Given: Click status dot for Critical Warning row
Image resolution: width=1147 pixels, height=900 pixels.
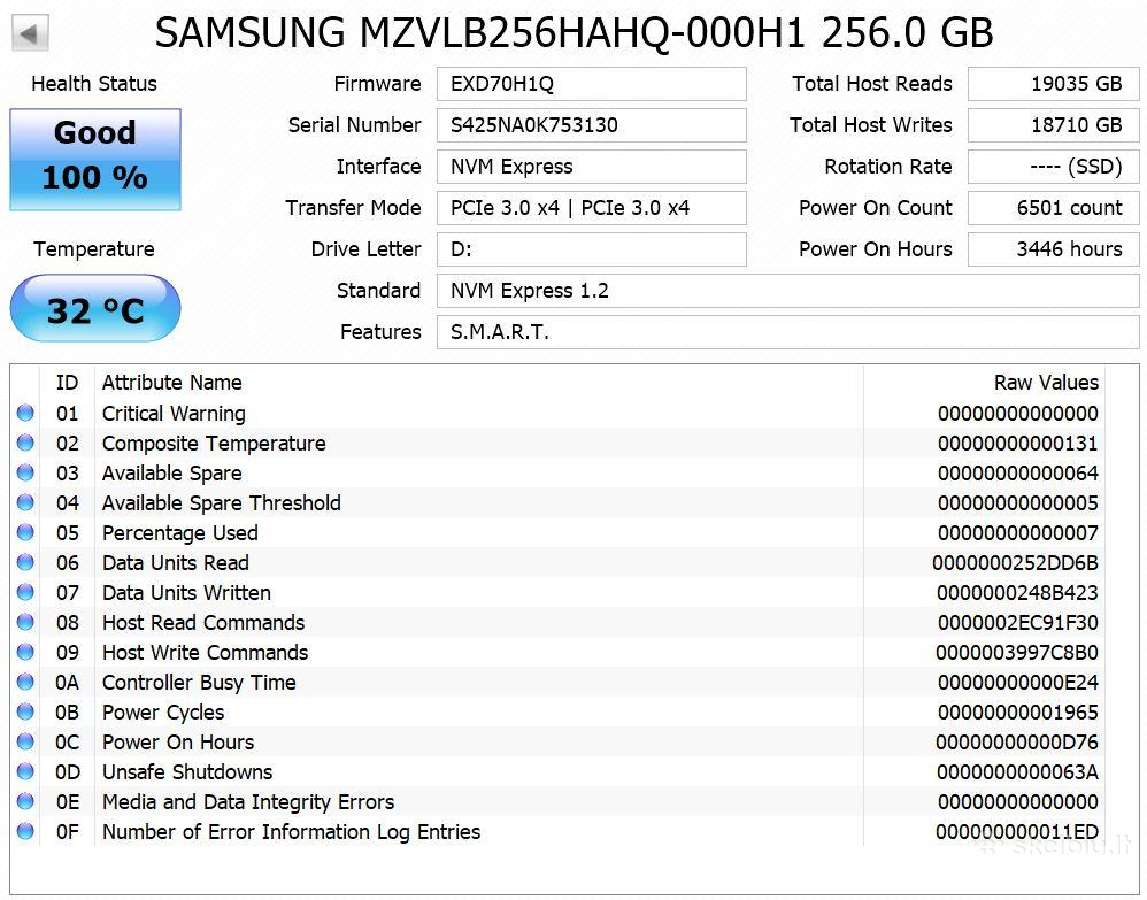Looking at the screenshot, I should tap(26, 413).
